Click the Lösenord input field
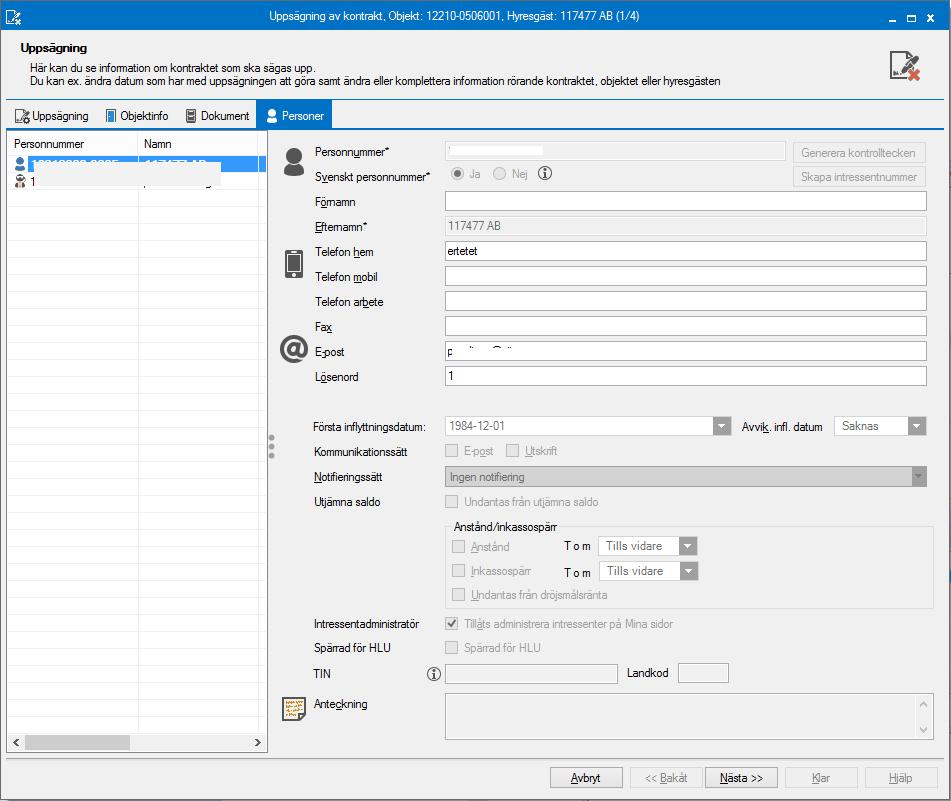The height and width of the screenshot is (801, 951). click(685, 376)
